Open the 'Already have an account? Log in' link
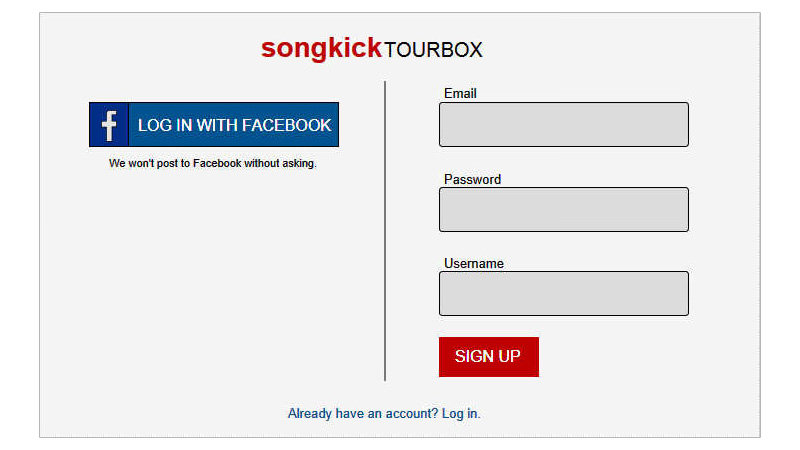The width and height of the screenshot is (800, 450). (x=384, y=413)
